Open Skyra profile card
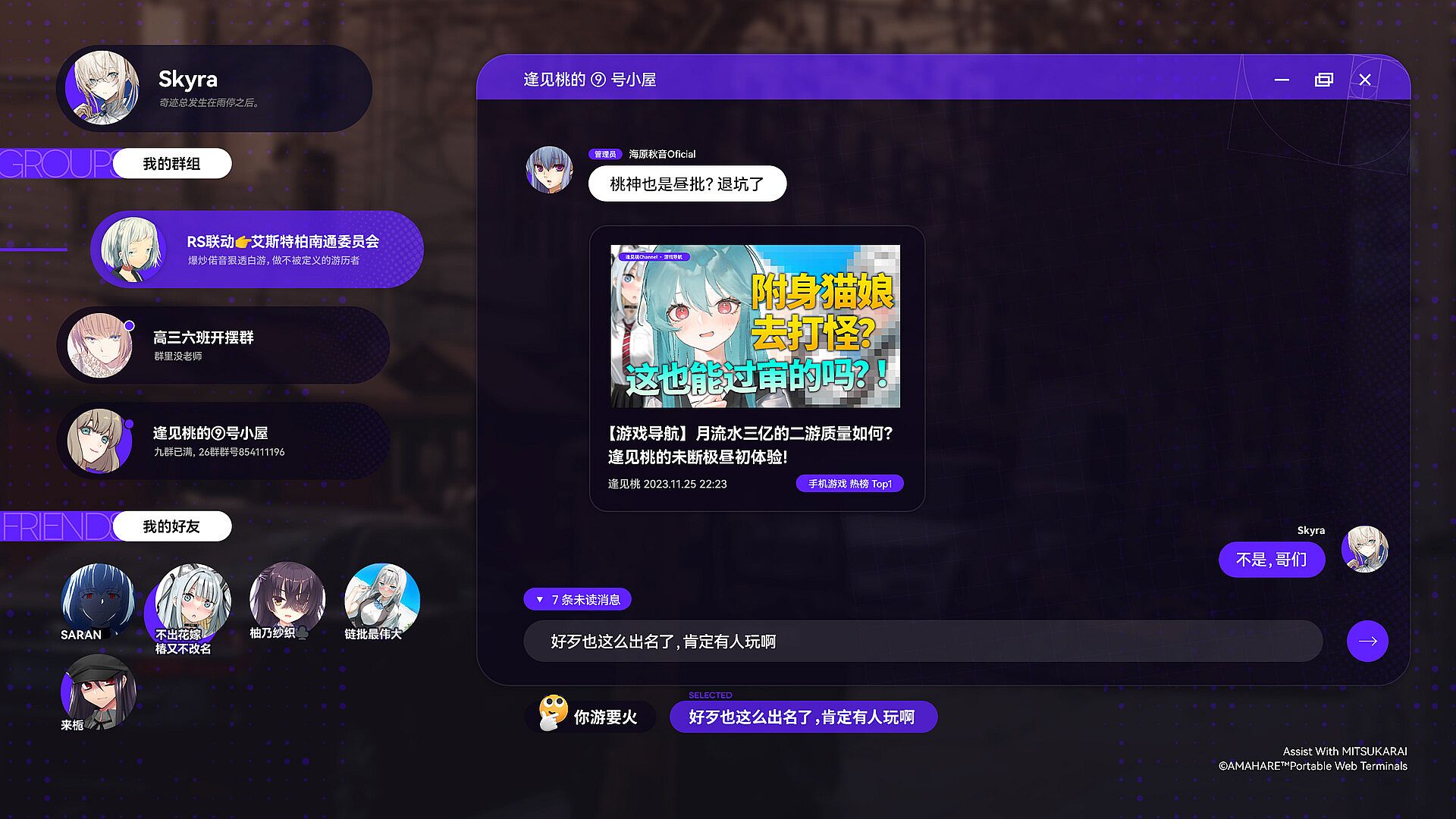 215,89
